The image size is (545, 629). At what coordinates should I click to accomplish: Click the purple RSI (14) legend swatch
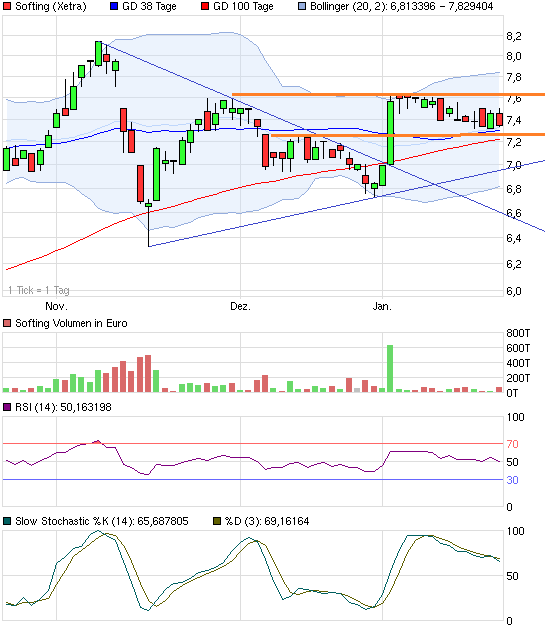pyautogui.click(x=7, y=407)
